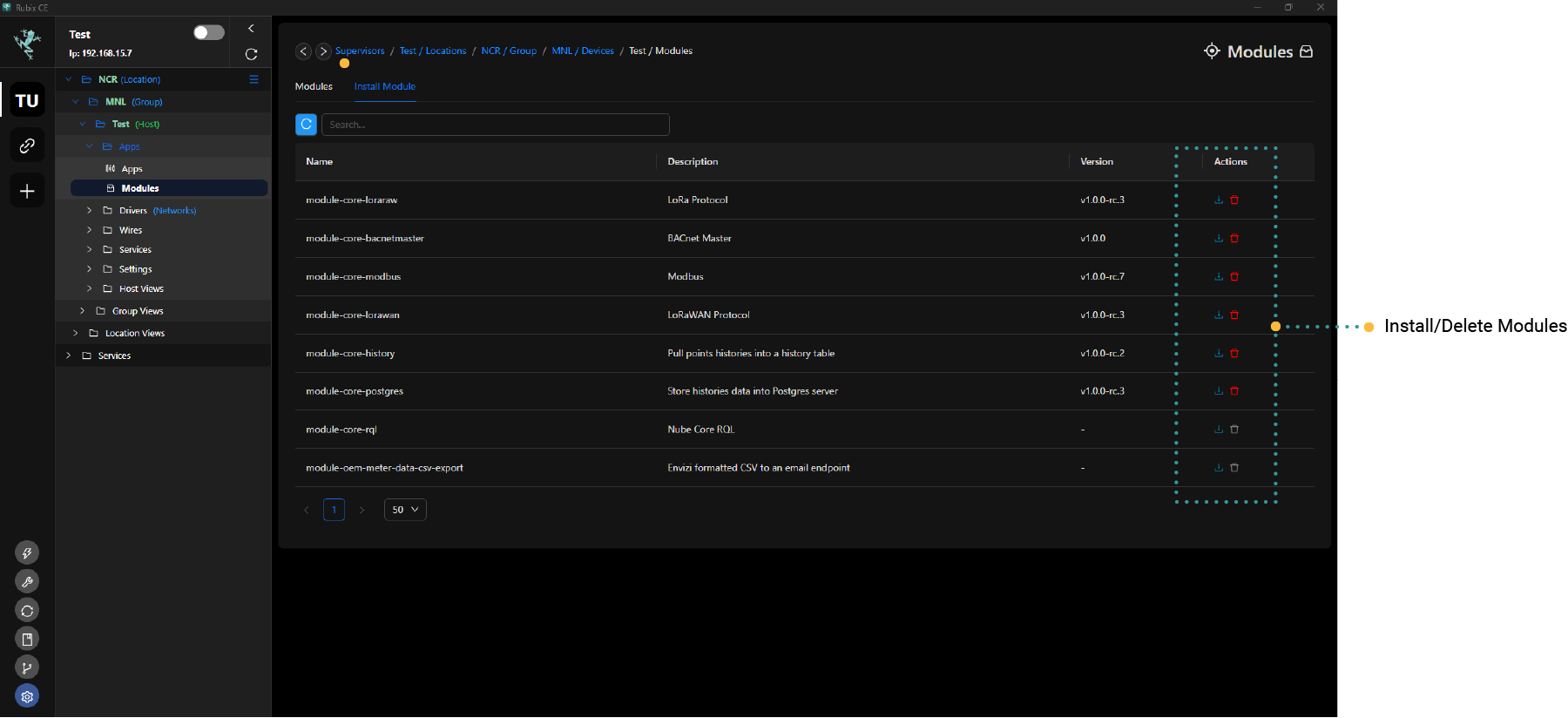The width and height of the screenshot is (1568, 718).
Task: Click the lightning bolt sidebar icon
Action: [x=27, y=552]
